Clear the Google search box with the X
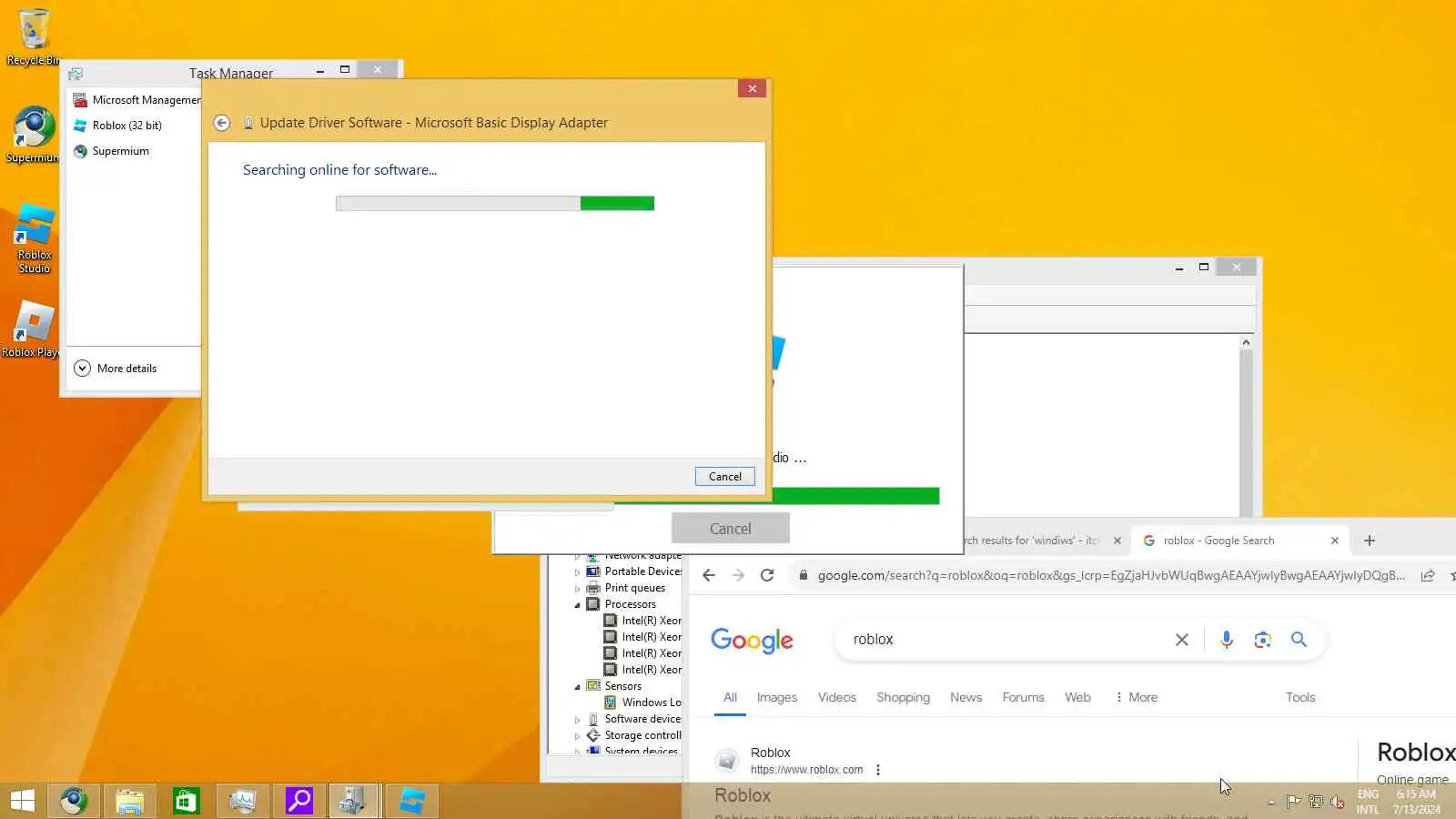Screen dimensions: 1456x819 coord(1181,640)
